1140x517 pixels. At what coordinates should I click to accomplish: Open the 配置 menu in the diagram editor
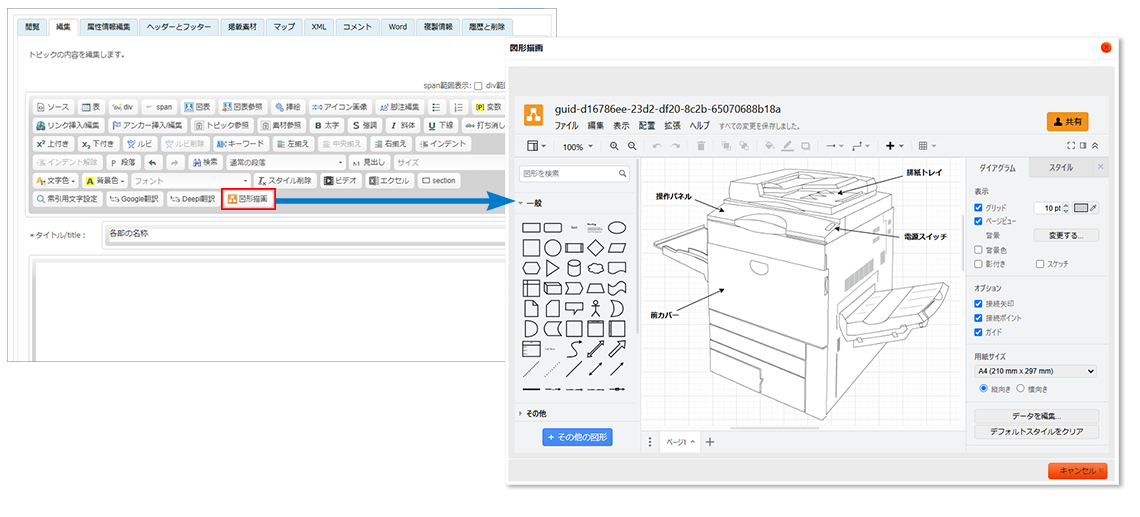tap(646, 126)
